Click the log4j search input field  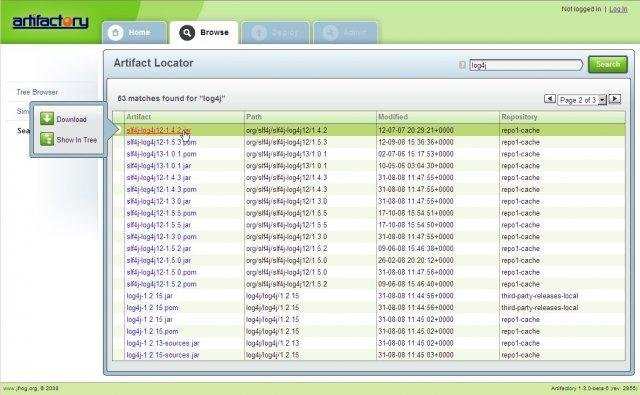coord(526,65)
